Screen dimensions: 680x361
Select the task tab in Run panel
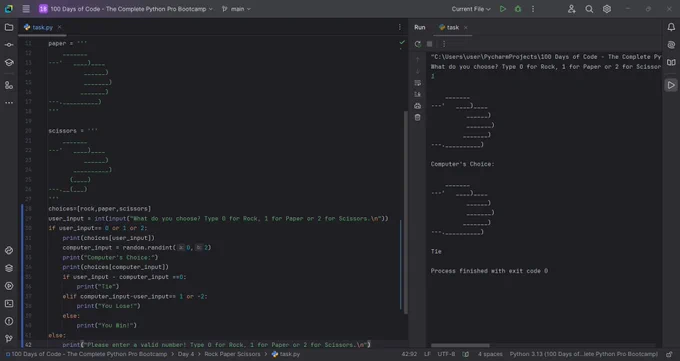coord(449,27)
